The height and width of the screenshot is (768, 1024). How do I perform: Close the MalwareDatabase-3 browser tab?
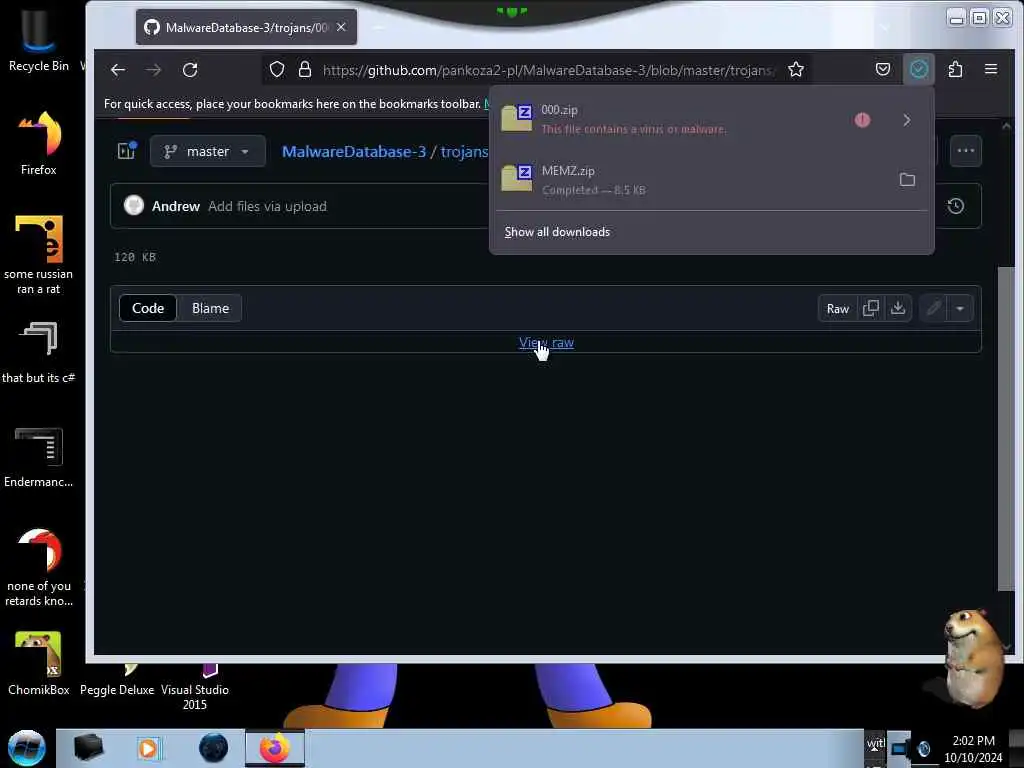341,27
